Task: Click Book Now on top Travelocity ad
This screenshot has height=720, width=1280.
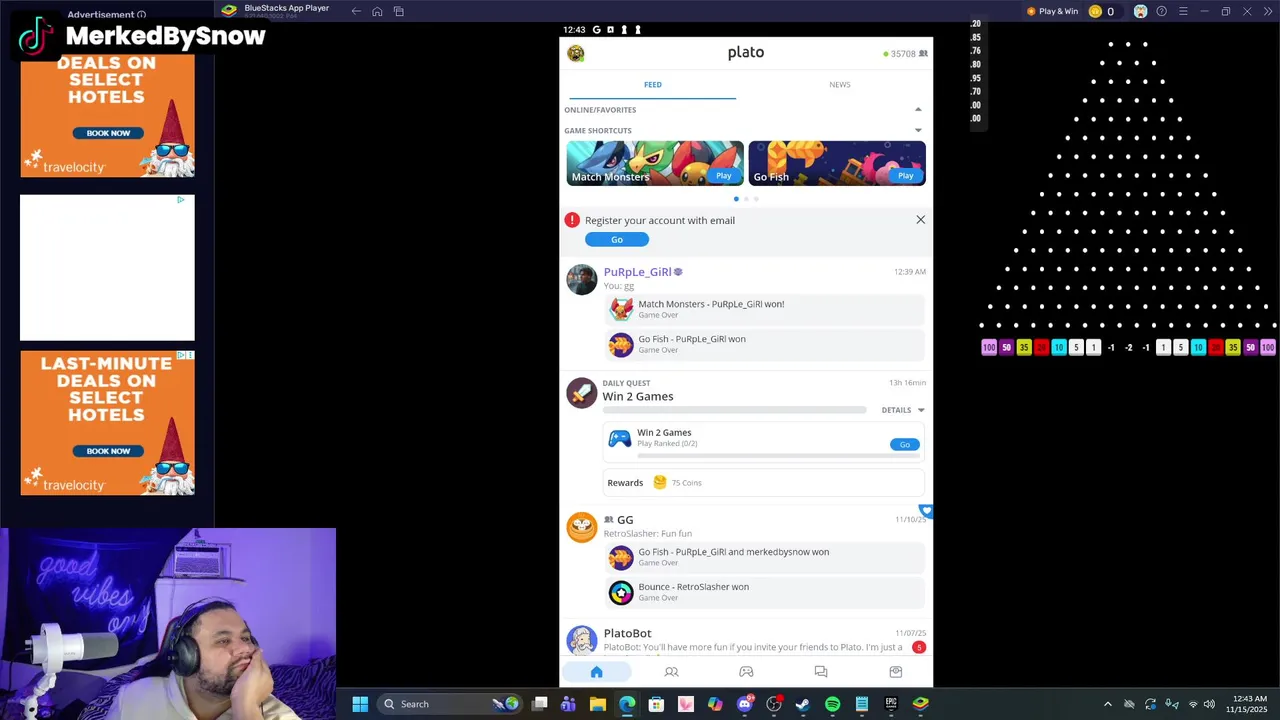Action: [108, 133]
